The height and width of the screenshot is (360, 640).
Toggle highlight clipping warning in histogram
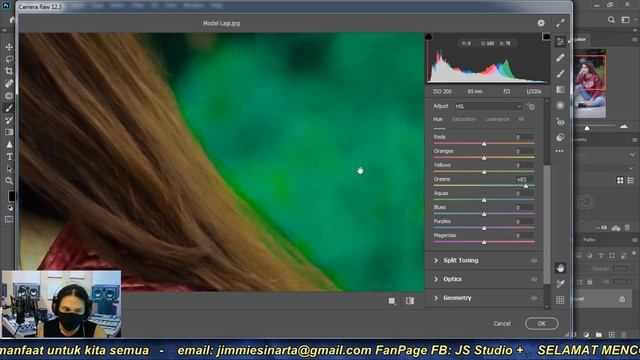coord(546,37)
